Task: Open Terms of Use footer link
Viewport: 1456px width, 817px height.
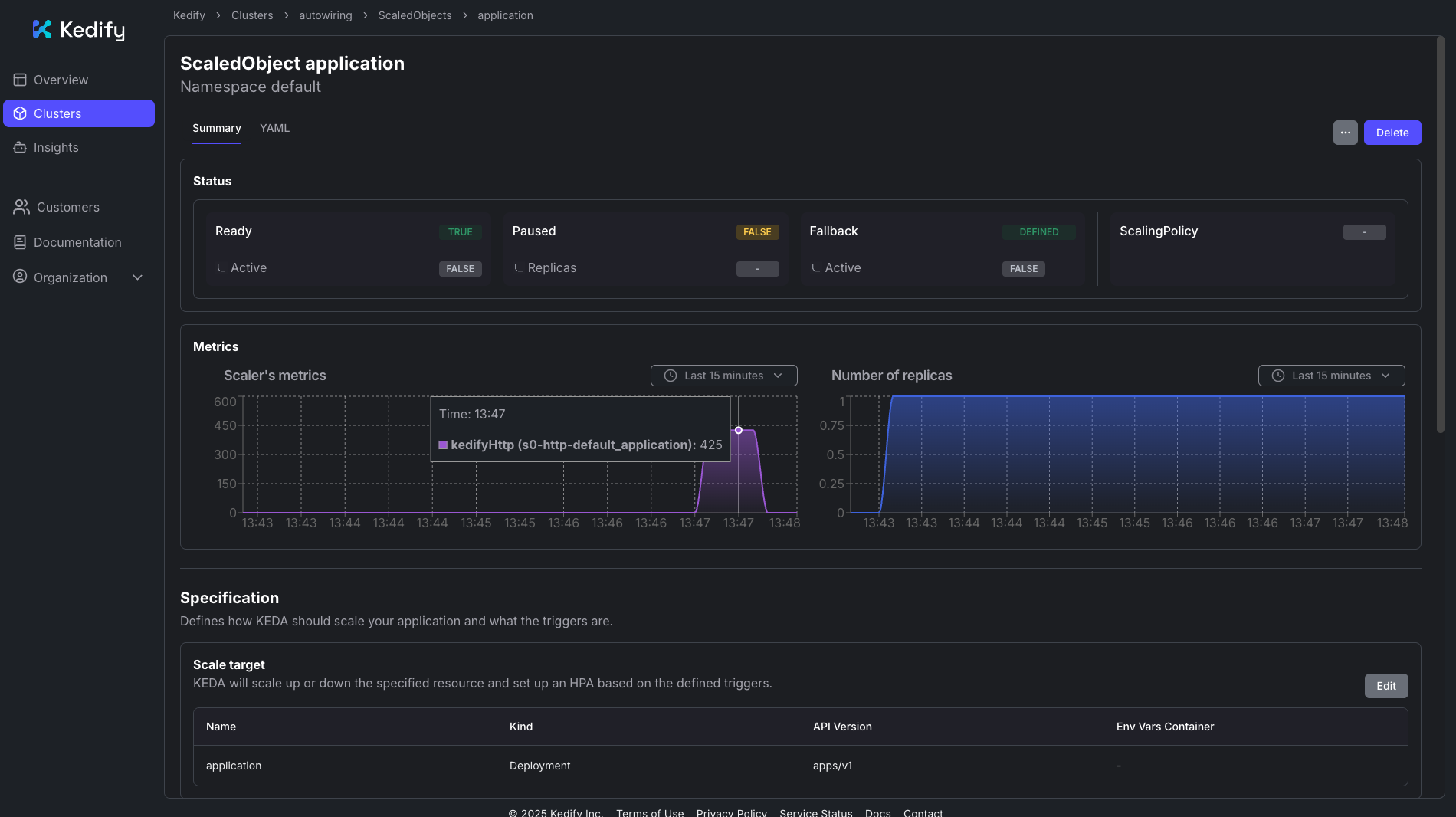Action: click(650, 812)
